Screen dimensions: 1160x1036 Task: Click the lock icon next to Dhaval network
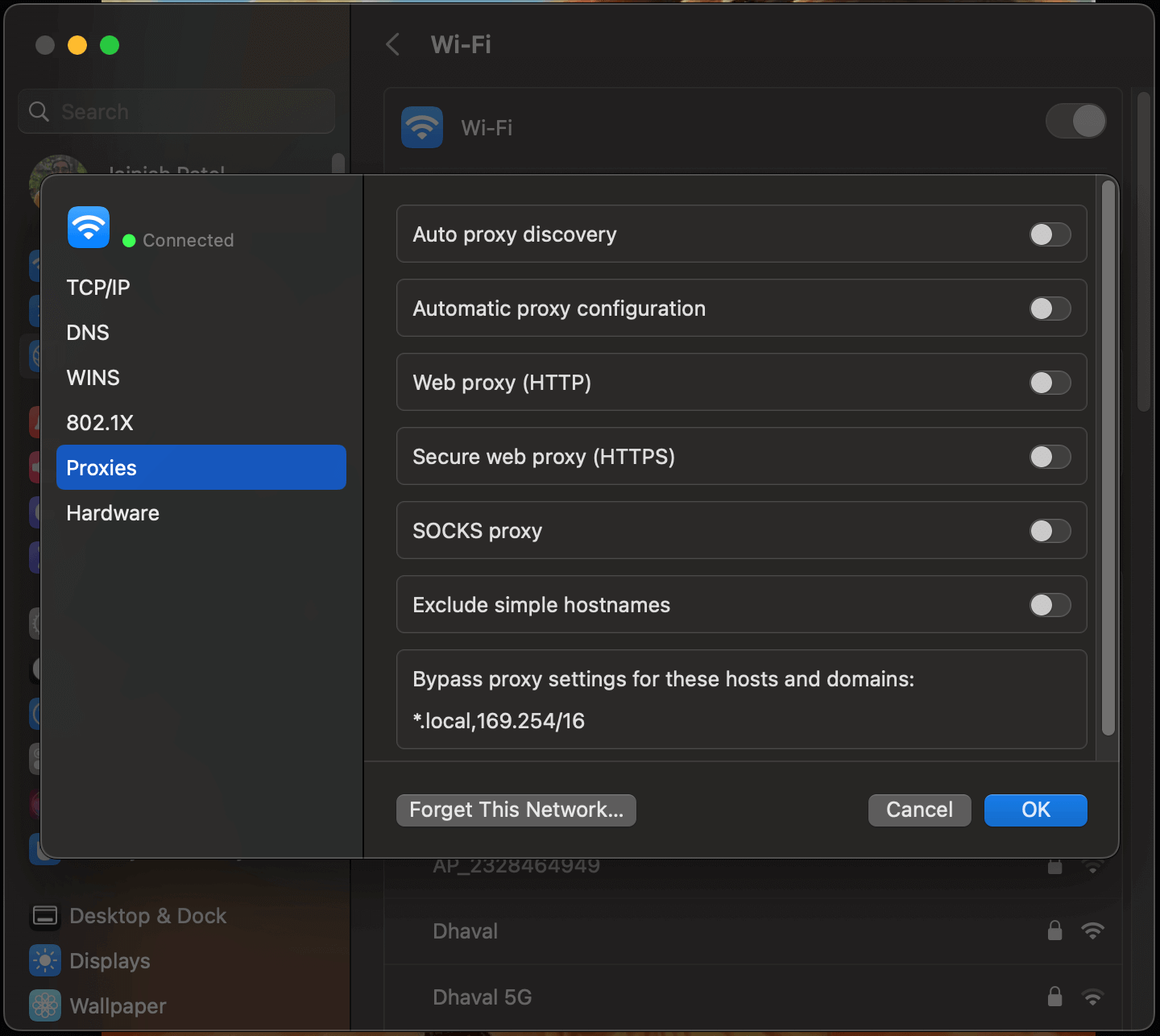1055,931
